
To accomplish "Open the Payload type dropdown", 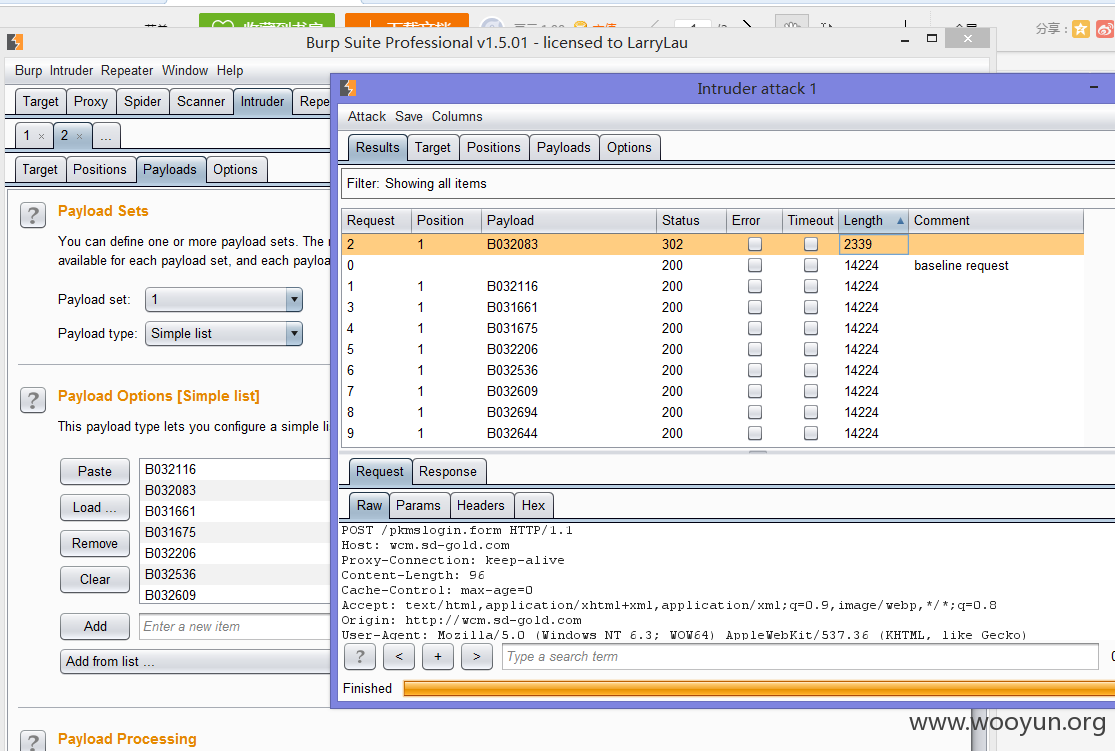I will 224,334.
